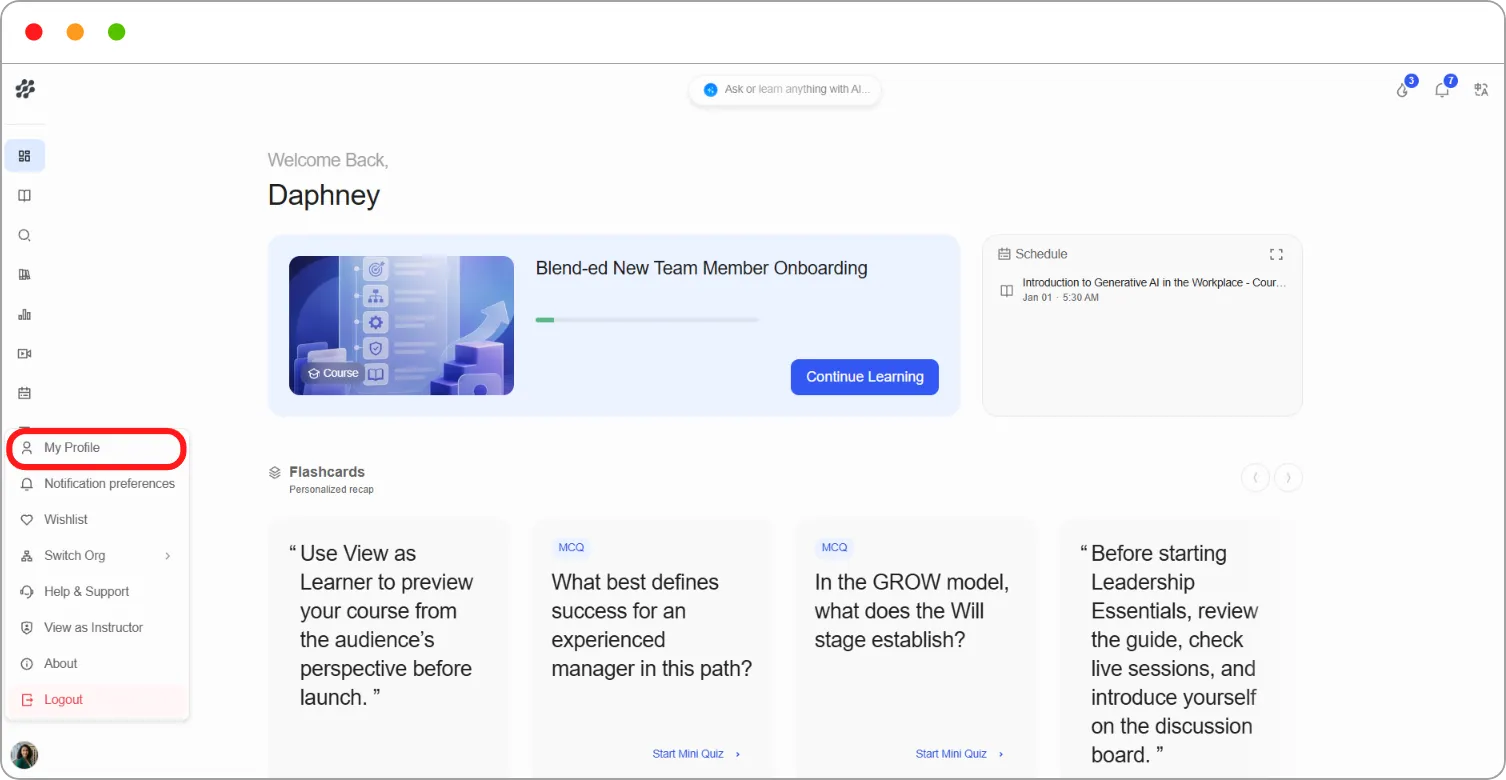Click Logout in the profile menu

pos(96,700)
